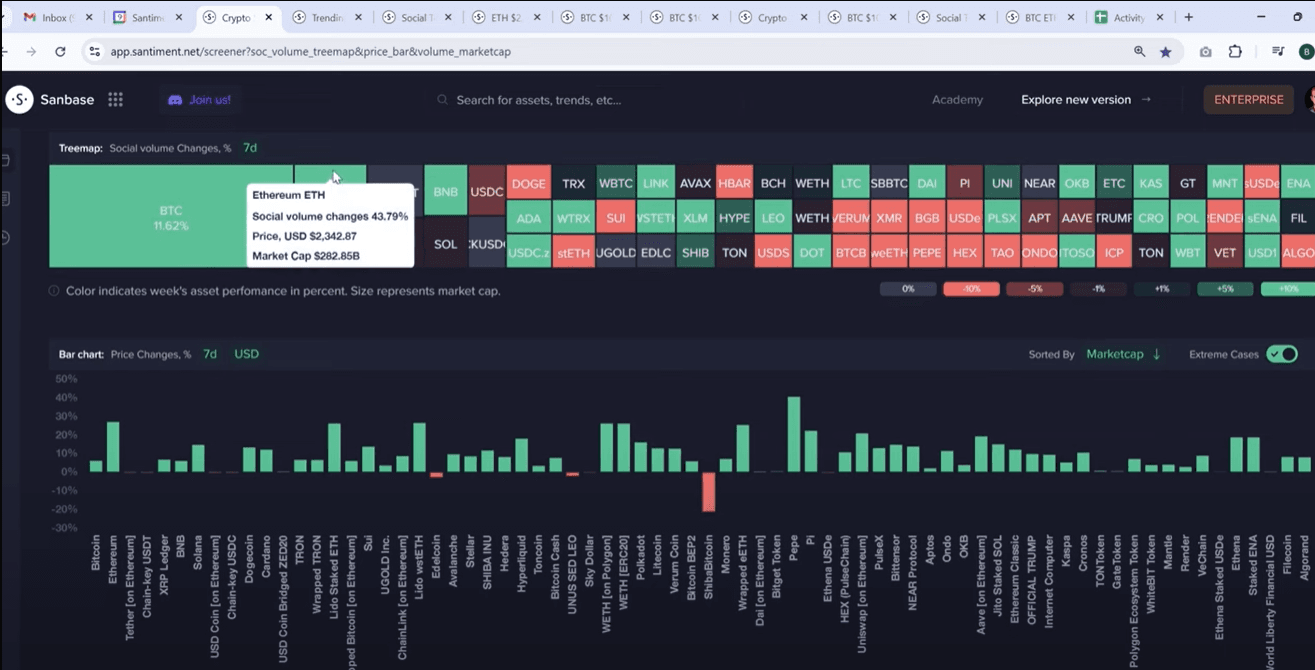Open the browser extensions puzzle icon

click(x=1235, y=52)
